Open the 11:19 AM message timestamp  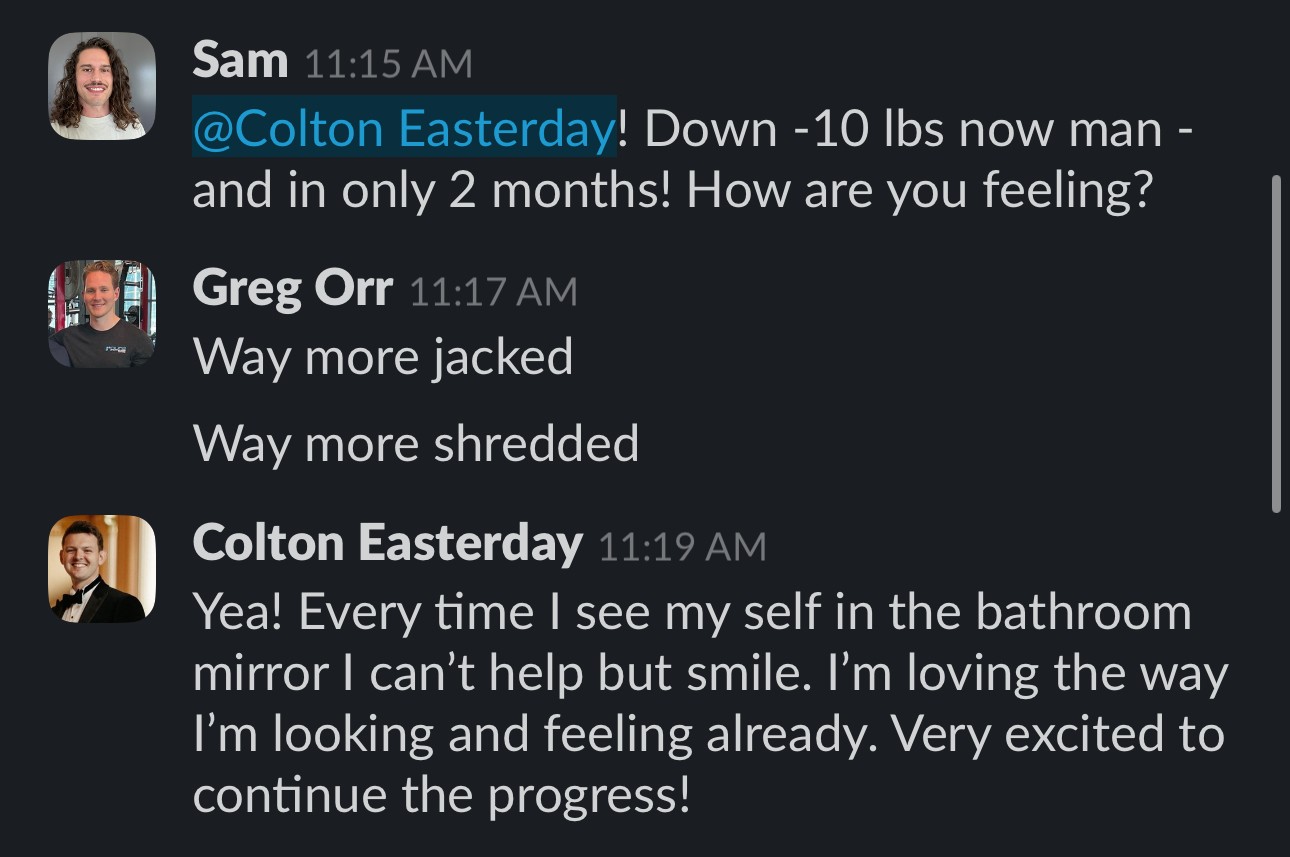coord(682,547)
